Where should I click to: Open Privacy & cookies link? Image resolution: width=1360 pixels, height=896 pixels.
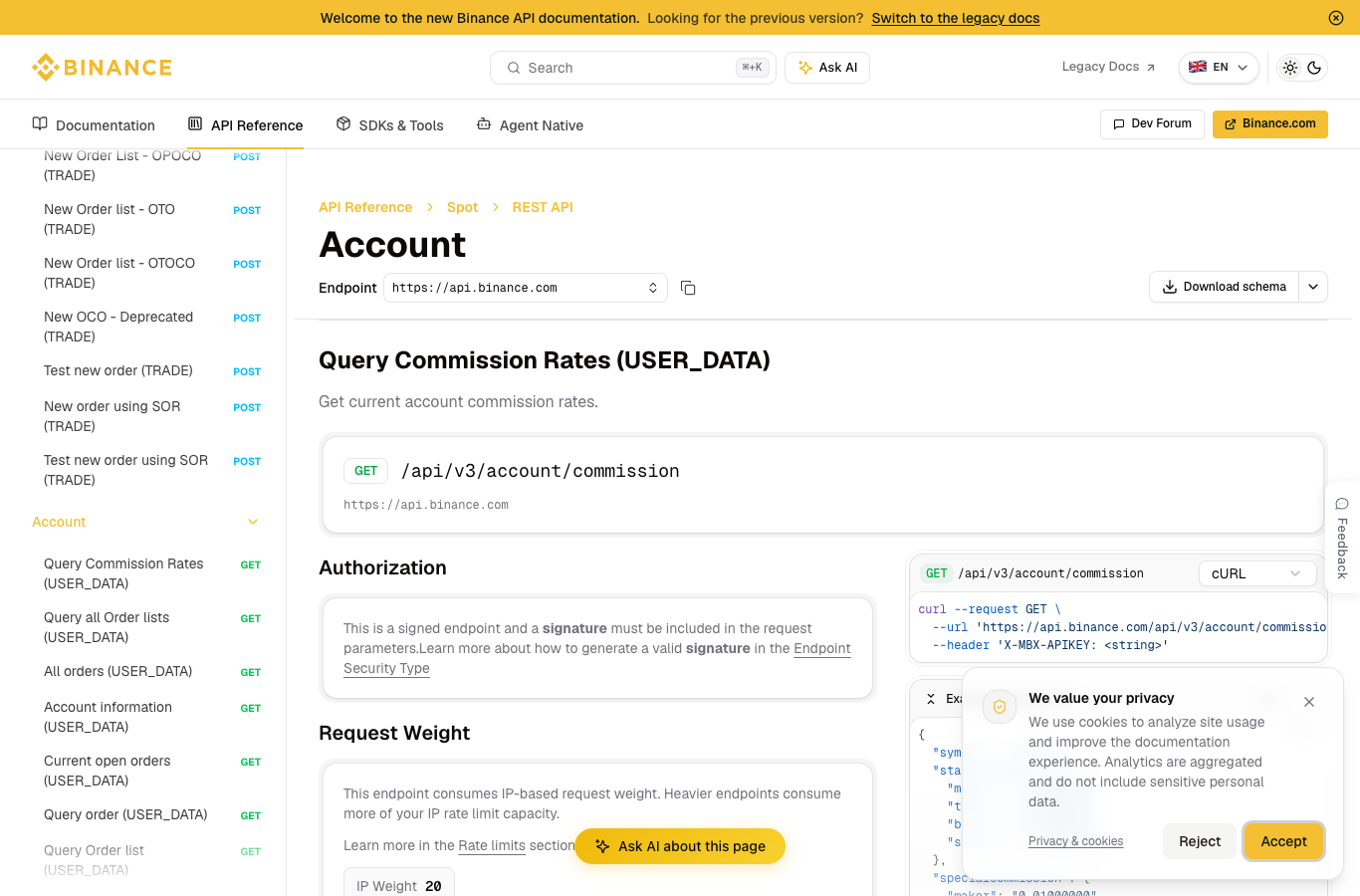(1075, 841)
